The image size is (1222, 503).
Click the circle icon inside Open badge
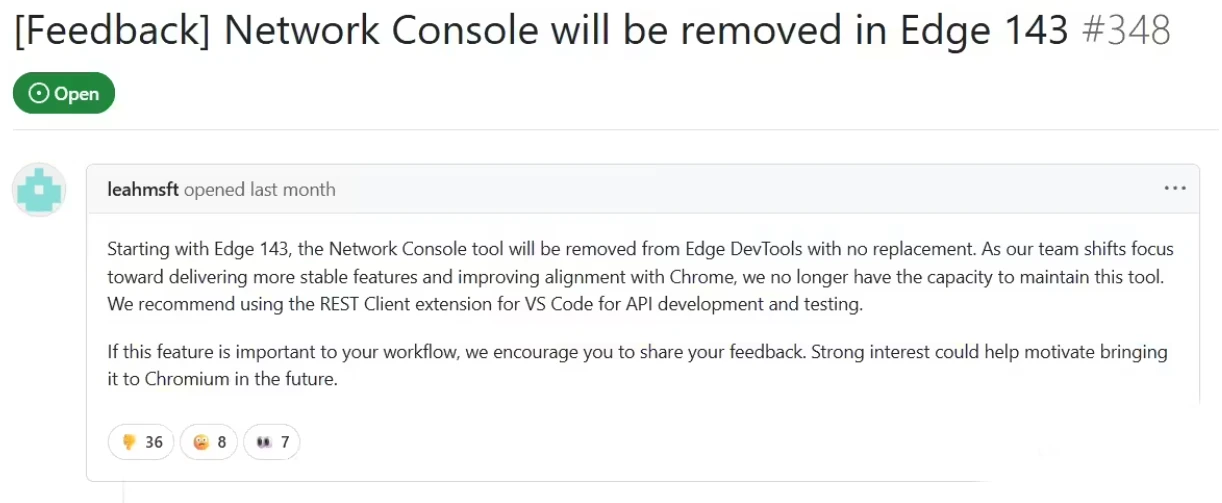[39, 93]
